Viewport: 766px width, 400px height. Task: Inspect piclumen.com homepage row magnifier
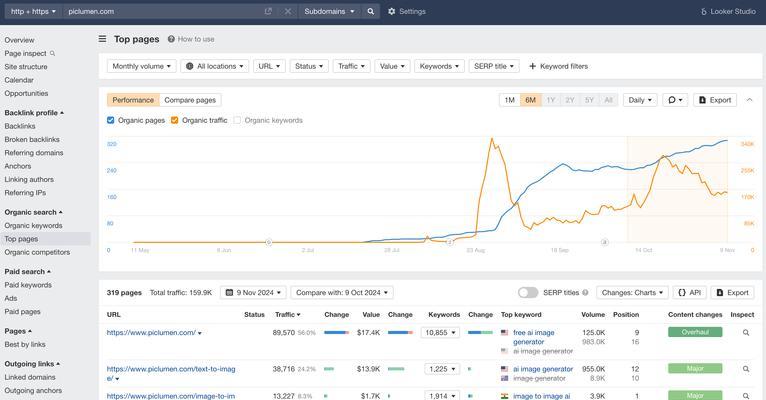pos(746,333)
